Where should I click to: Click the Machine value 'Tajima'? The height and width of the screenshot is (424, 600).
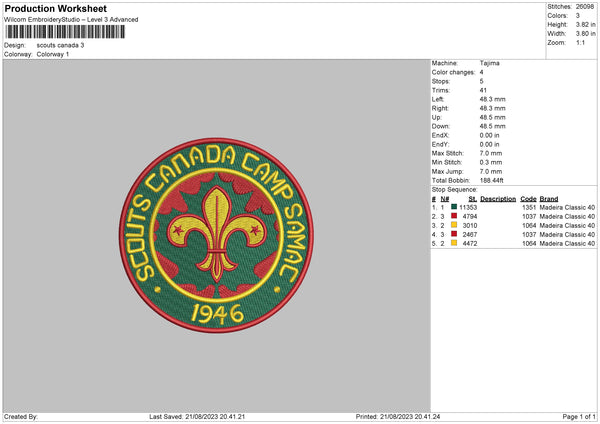tap(489, 63)
